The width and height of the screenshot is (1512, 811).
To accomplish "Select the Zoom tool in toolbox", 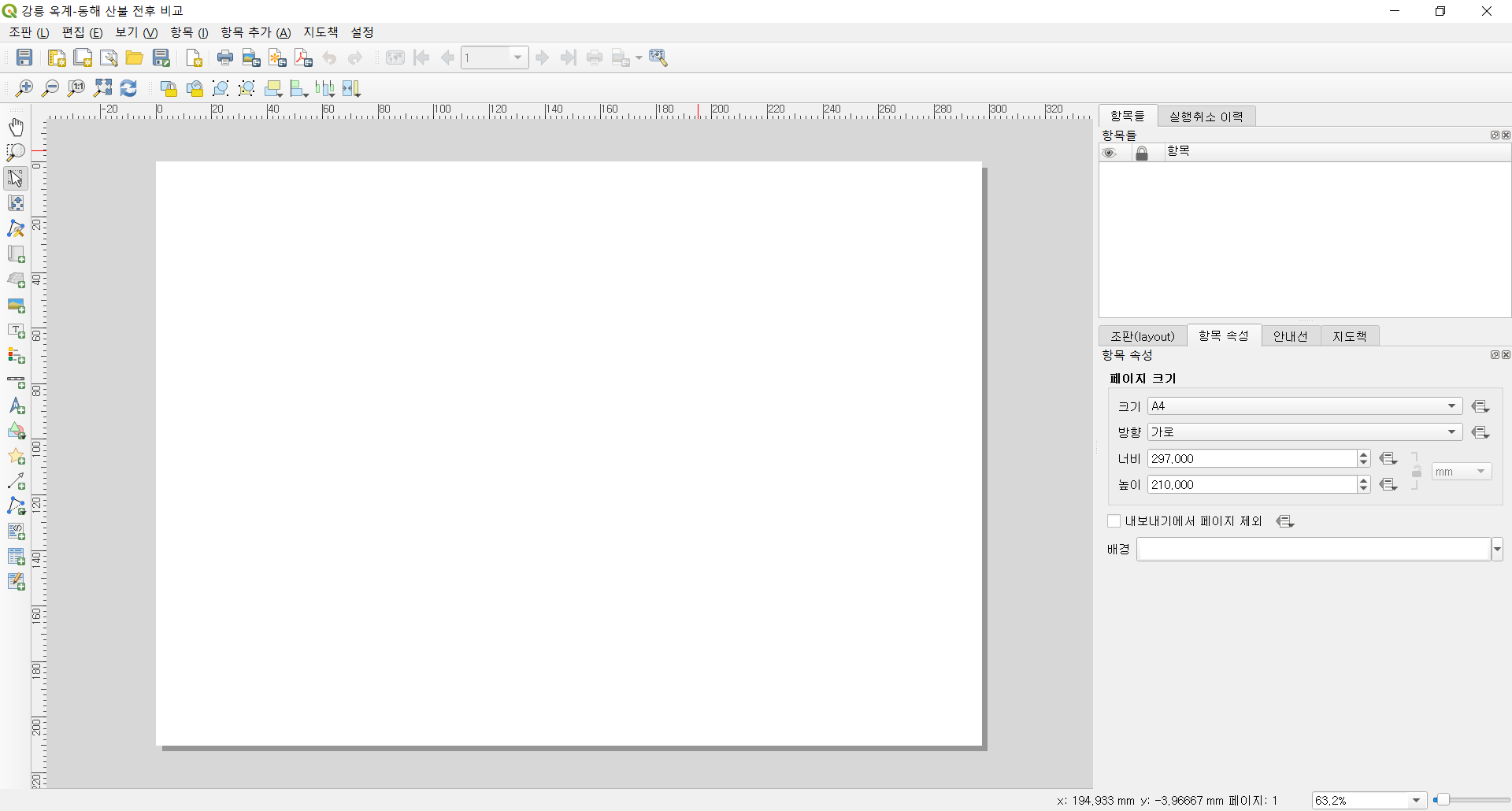I will (16, 152).
